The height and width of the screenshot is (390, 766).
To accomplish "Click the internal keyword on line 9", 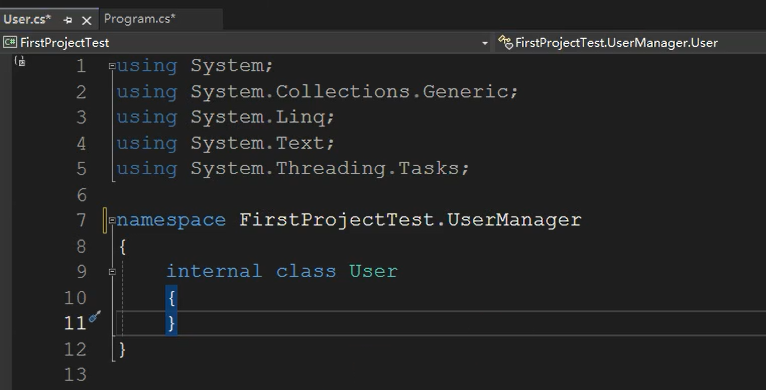I will [214, 271].
